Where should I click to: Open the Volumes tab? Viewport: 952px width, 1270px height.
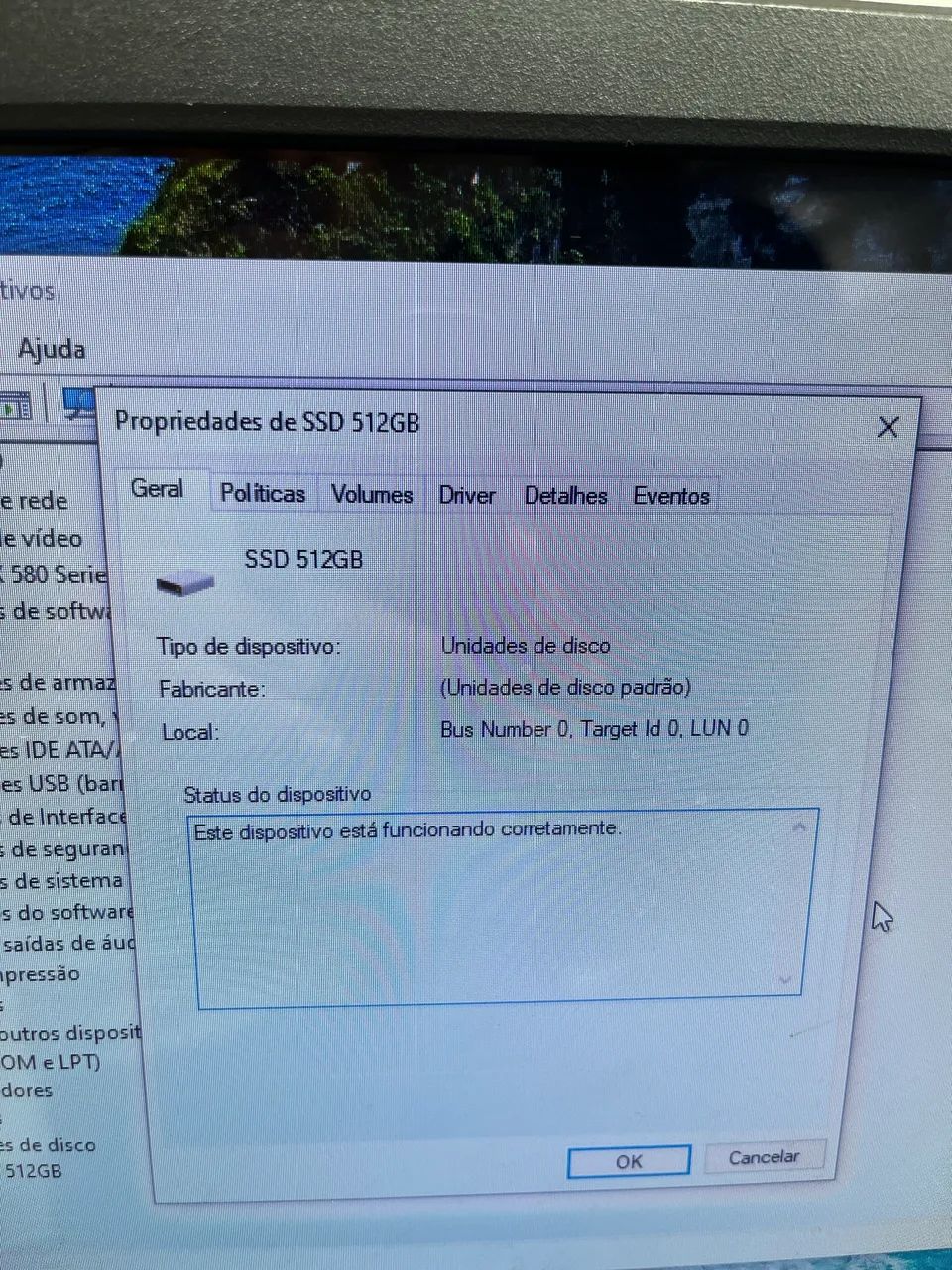[x=372, y=494]
